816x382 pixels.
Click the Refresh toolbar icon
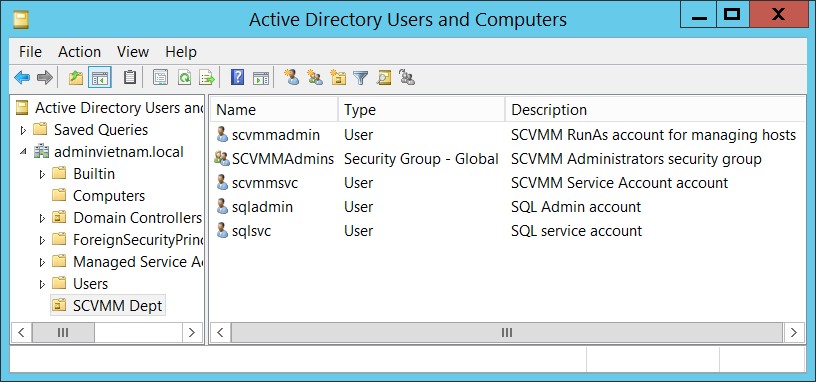pyautogui.click(x=184, y=78)
